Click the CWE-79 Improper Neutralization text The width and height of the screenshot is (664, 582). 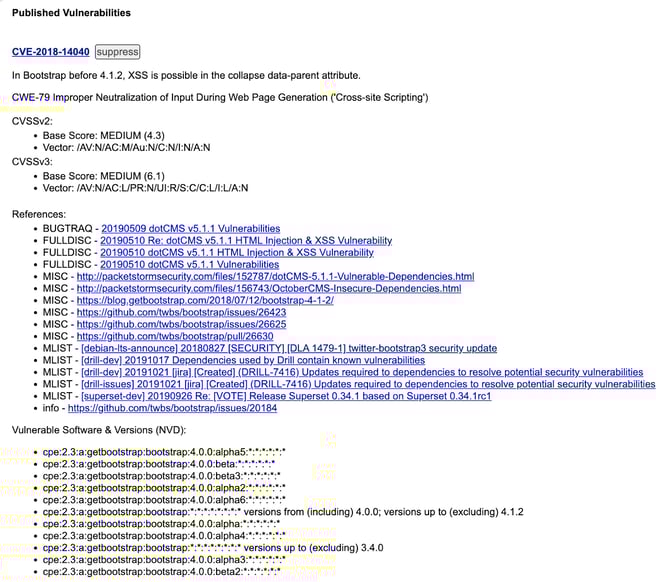point(220,97)
